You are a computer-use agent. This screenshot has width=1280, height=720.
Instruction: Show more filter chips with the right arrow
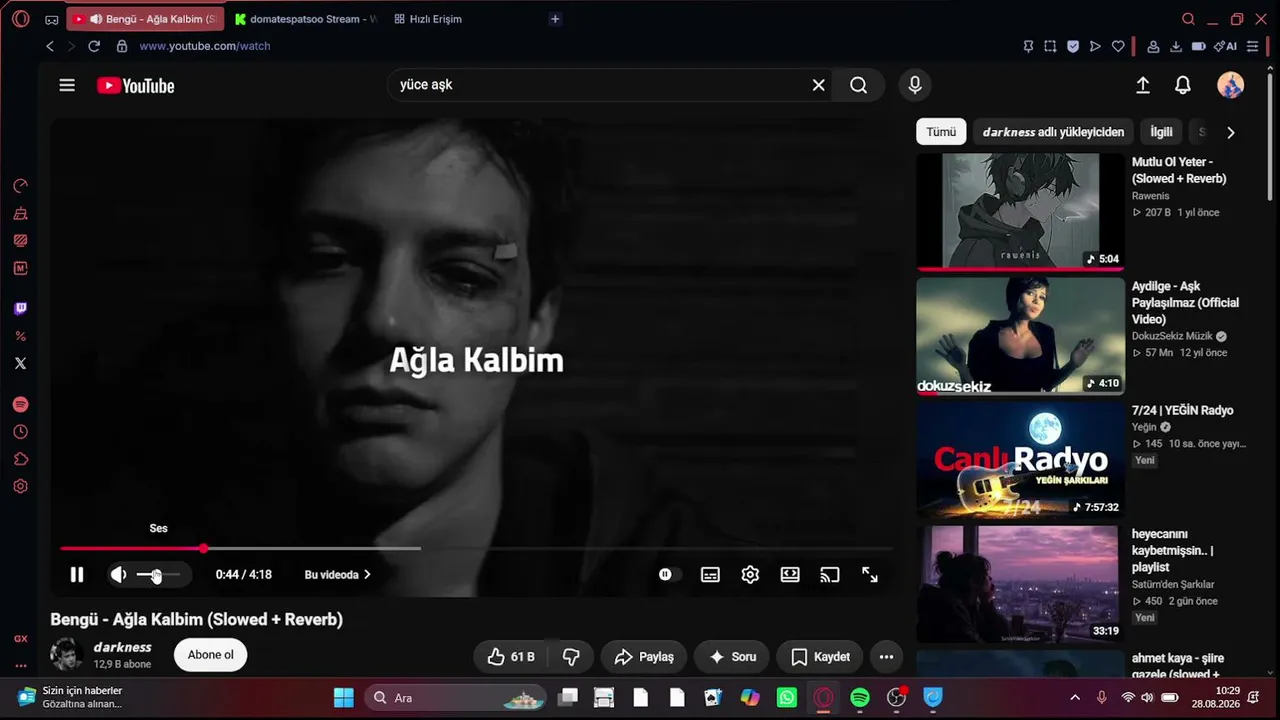tap(1230, 132)
